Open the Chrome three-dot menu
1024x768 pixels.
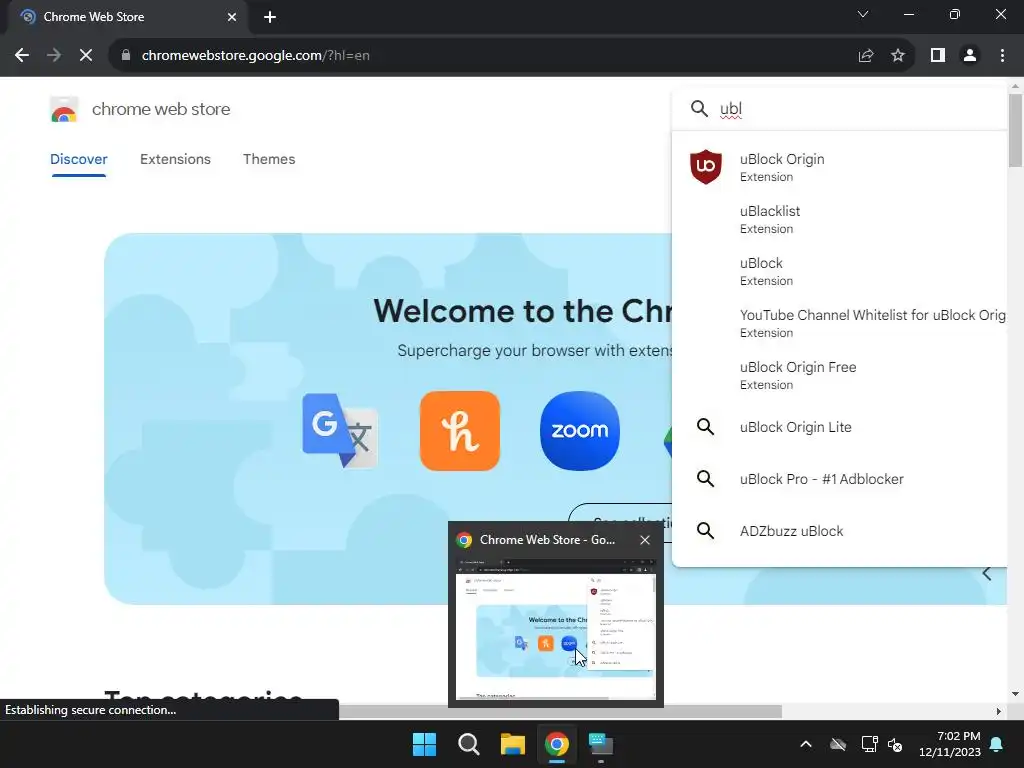(1002, 56)
